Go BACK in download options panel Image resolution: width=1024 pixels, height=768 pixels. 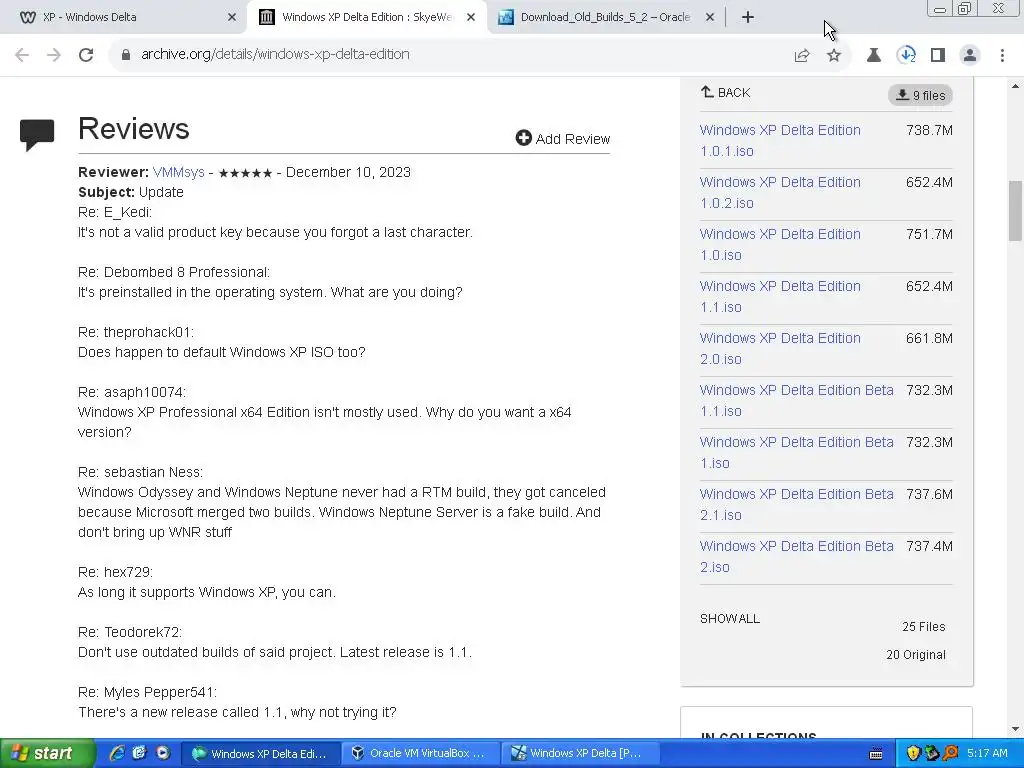click(726, 93)
